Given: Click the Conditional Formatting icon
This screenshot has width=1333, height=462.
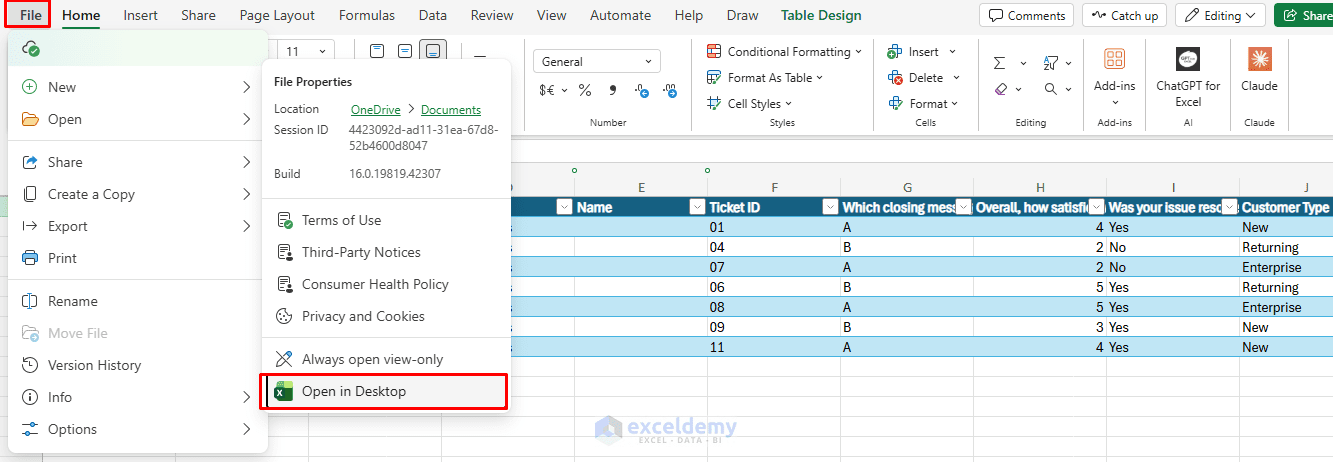Looking at the screenshot, I should coord(714,51).
